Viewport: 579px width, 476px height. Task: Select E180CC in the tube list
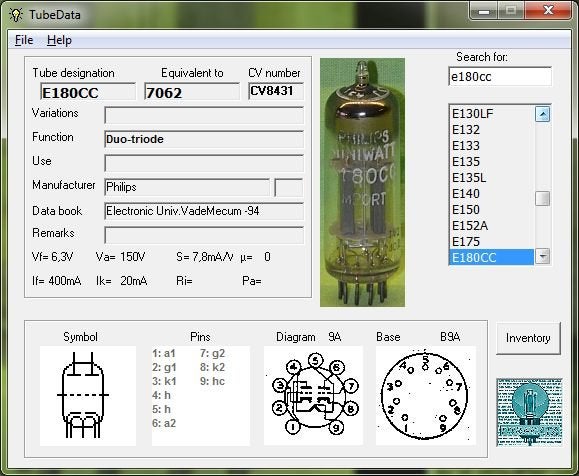coord(491,257)
